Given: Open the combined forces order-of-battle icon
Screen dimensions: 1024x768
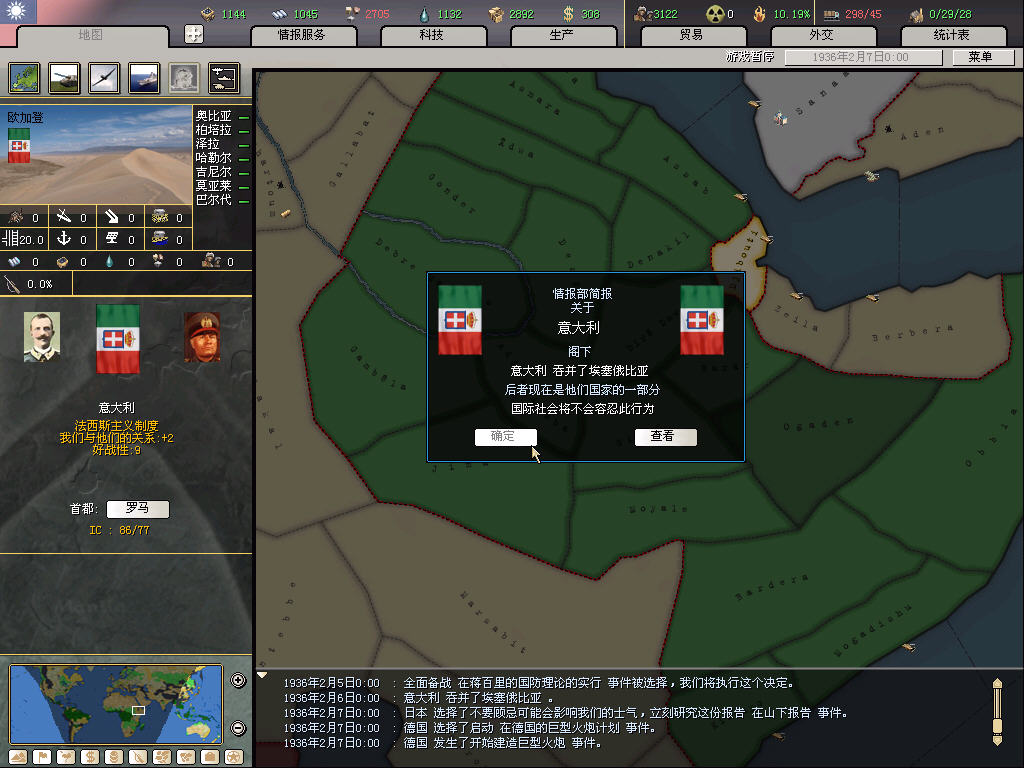Looking at the screenshot, I should click(x=224, y=78).
